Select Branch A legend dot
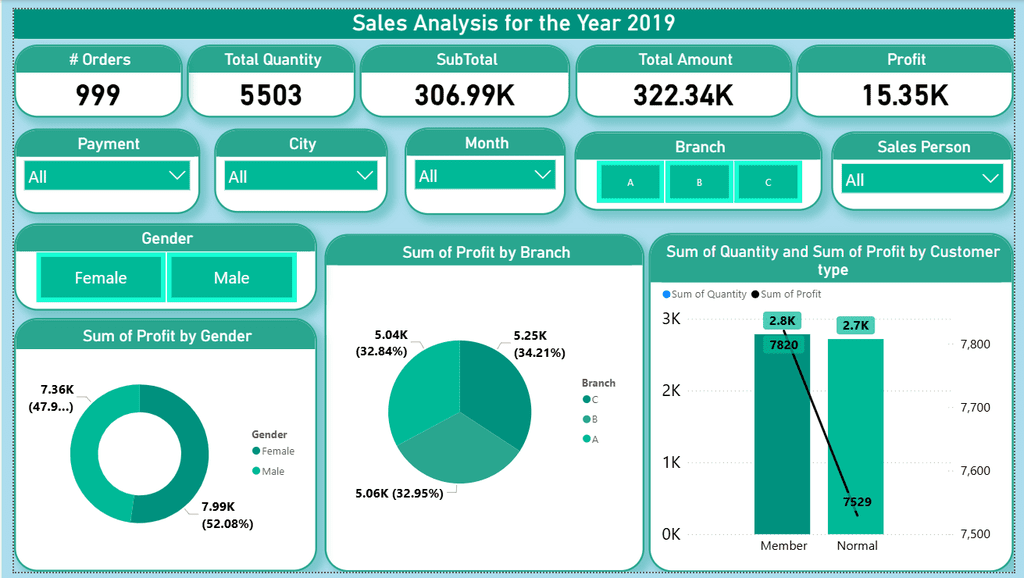 [586, 439]
